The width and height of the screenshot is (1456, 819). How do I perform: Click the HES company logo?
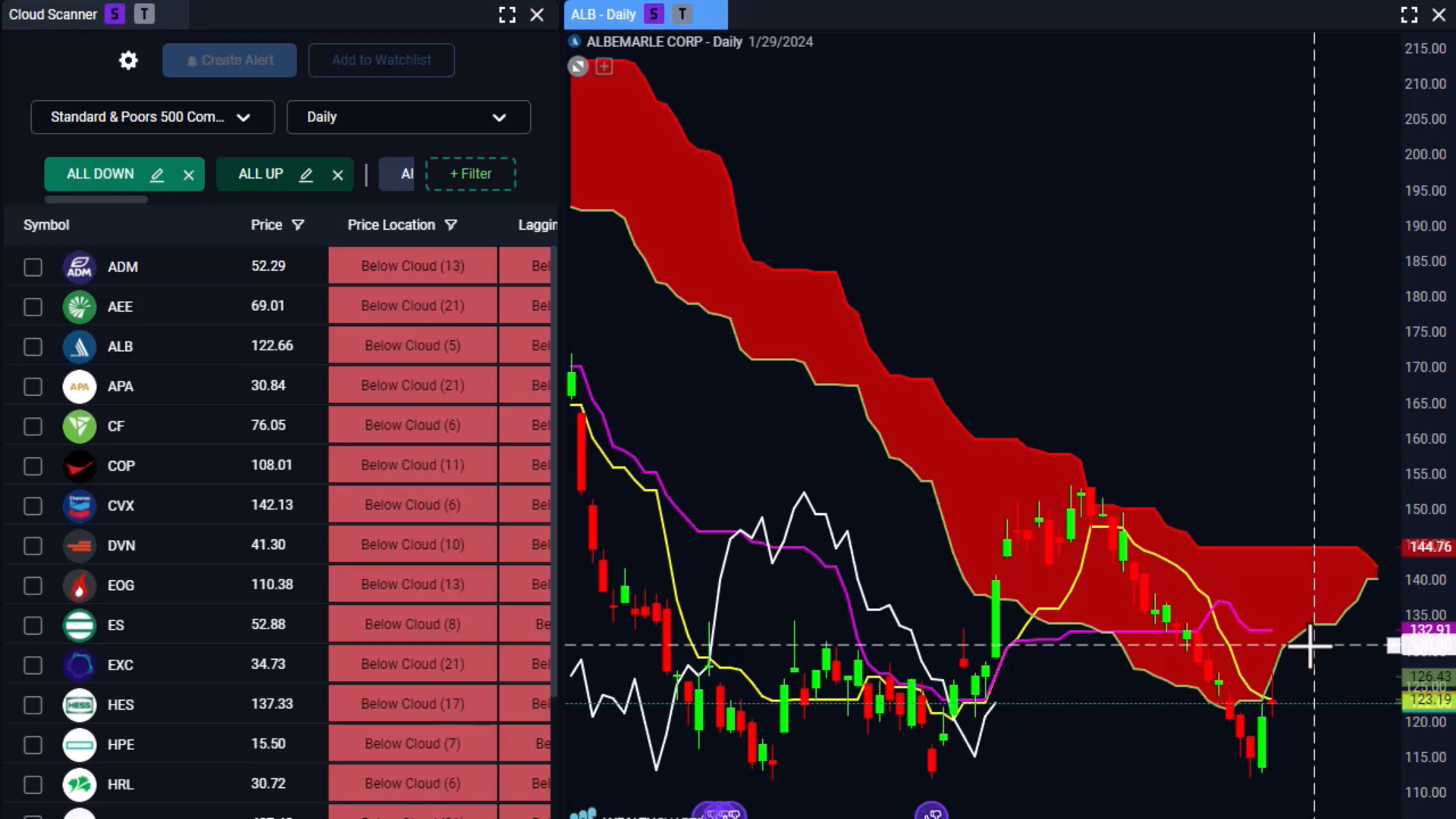[80, 704]
